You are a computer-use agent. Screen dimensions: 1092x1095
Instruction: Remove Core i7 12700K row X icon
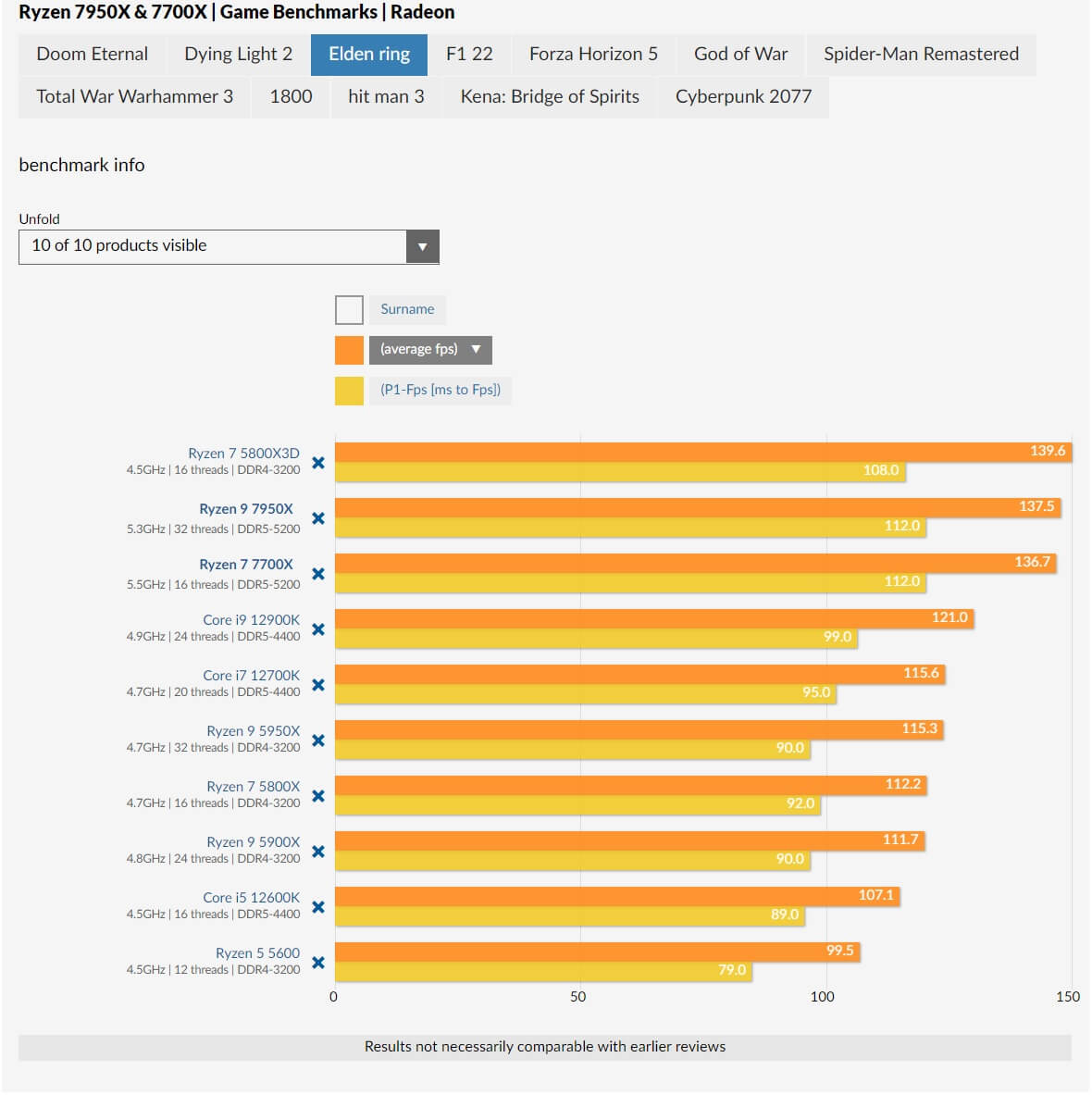pyautogui.click(x=318, y=685)
